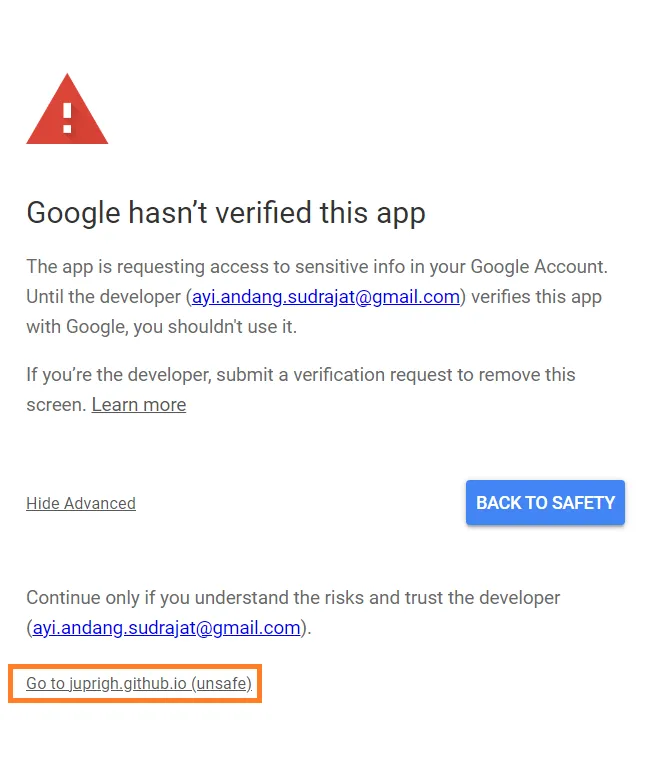Click the words 'Google Account' in the first paragraph

pyautogui.click(x=539, y=267)
